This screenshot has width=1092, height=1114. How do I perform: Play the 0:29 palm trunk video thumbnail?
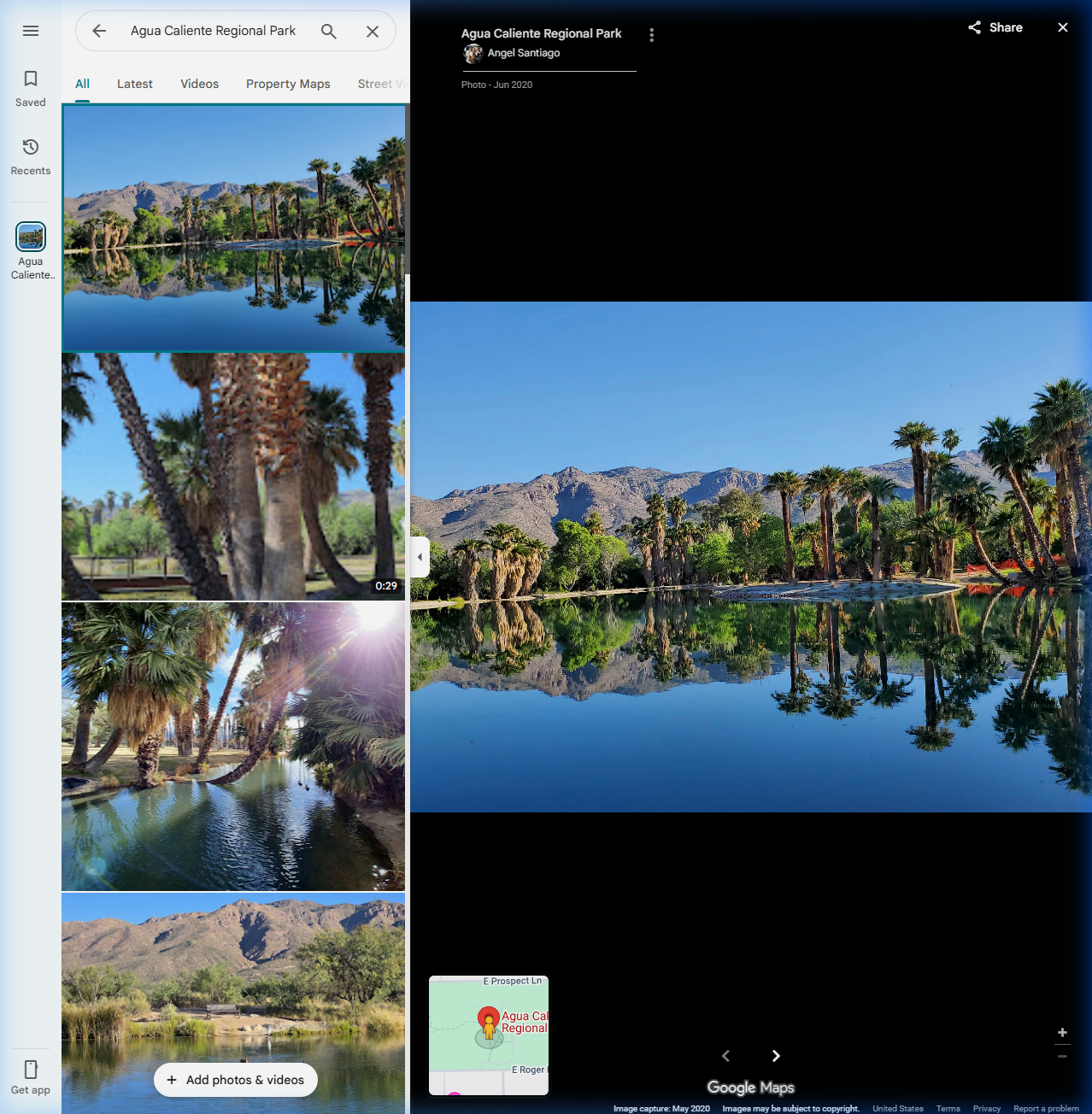tap(232, 477)
